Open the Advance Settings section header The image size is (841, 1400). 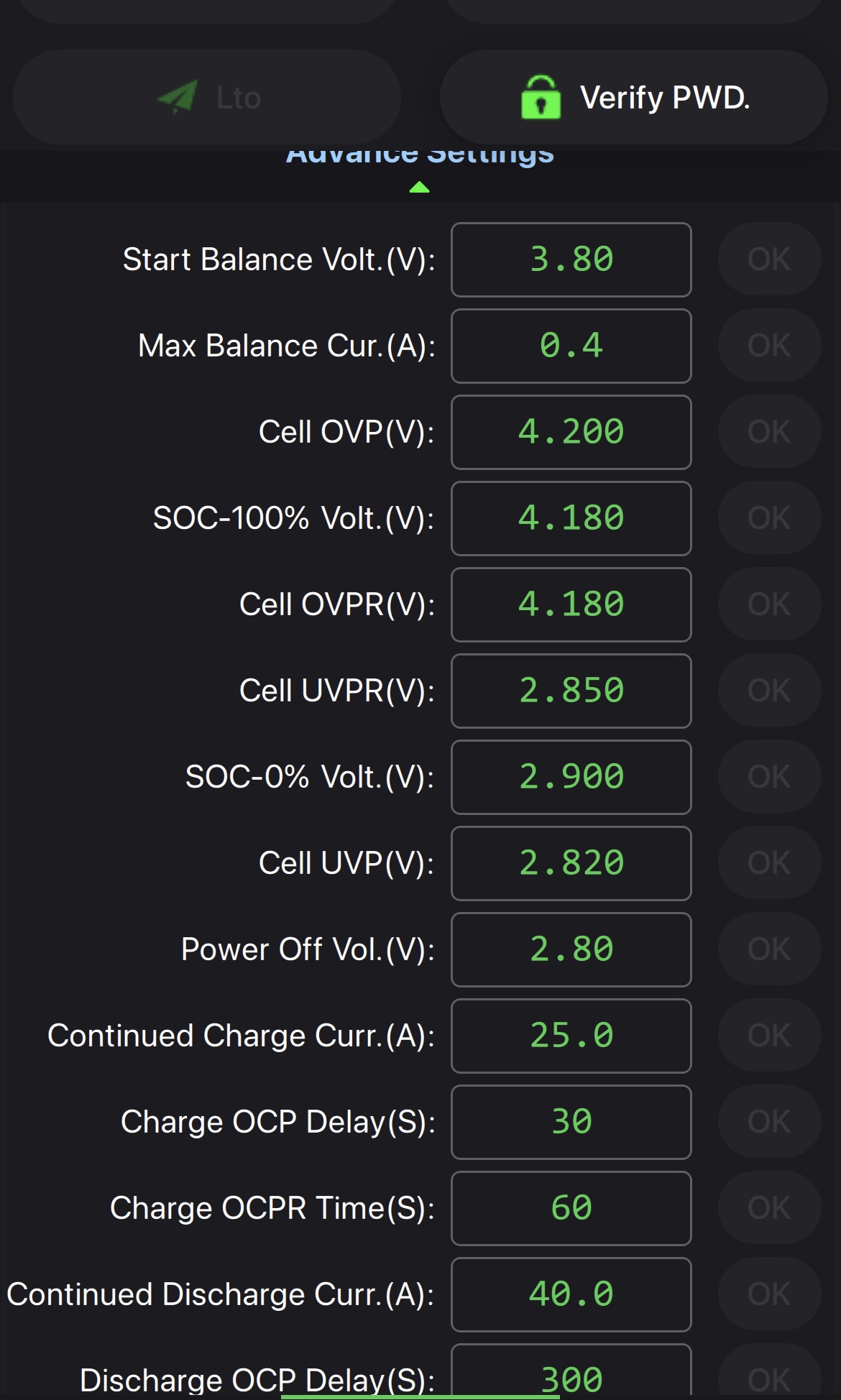pos(420,155)
